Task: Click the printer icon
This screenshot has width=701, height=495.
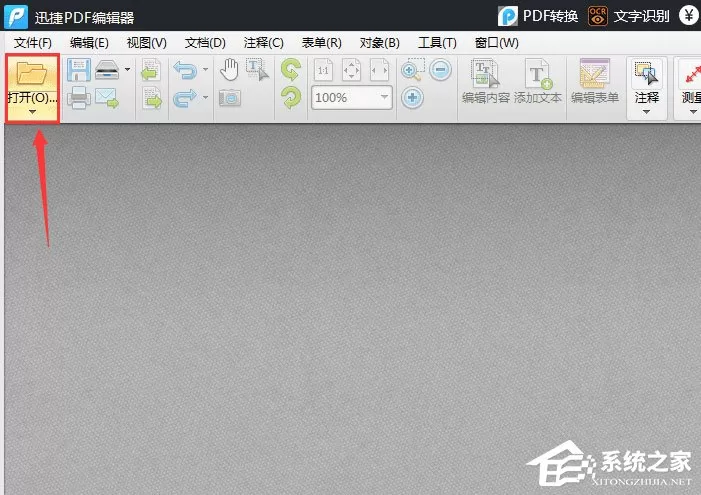Action: click(79, 98)
